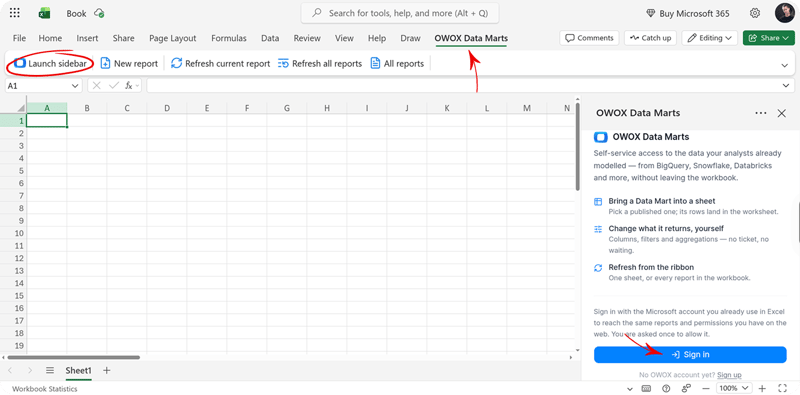
Task: Open the Editing mode dropdown
Action: [x=709, y=38]
